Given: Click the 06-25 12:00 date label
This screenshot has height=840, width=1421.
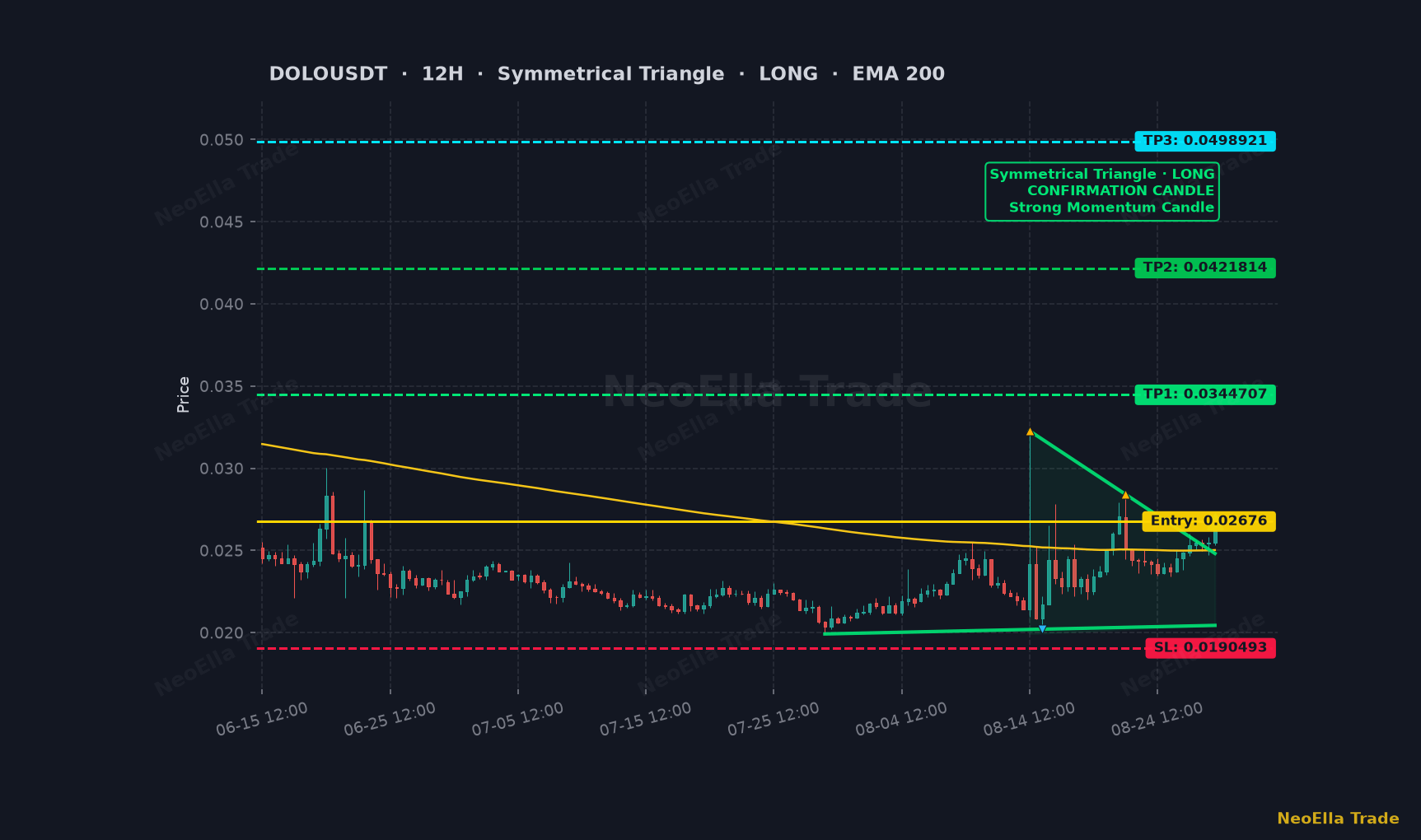Looking at the screenshot, I should [x=390, y=719].
